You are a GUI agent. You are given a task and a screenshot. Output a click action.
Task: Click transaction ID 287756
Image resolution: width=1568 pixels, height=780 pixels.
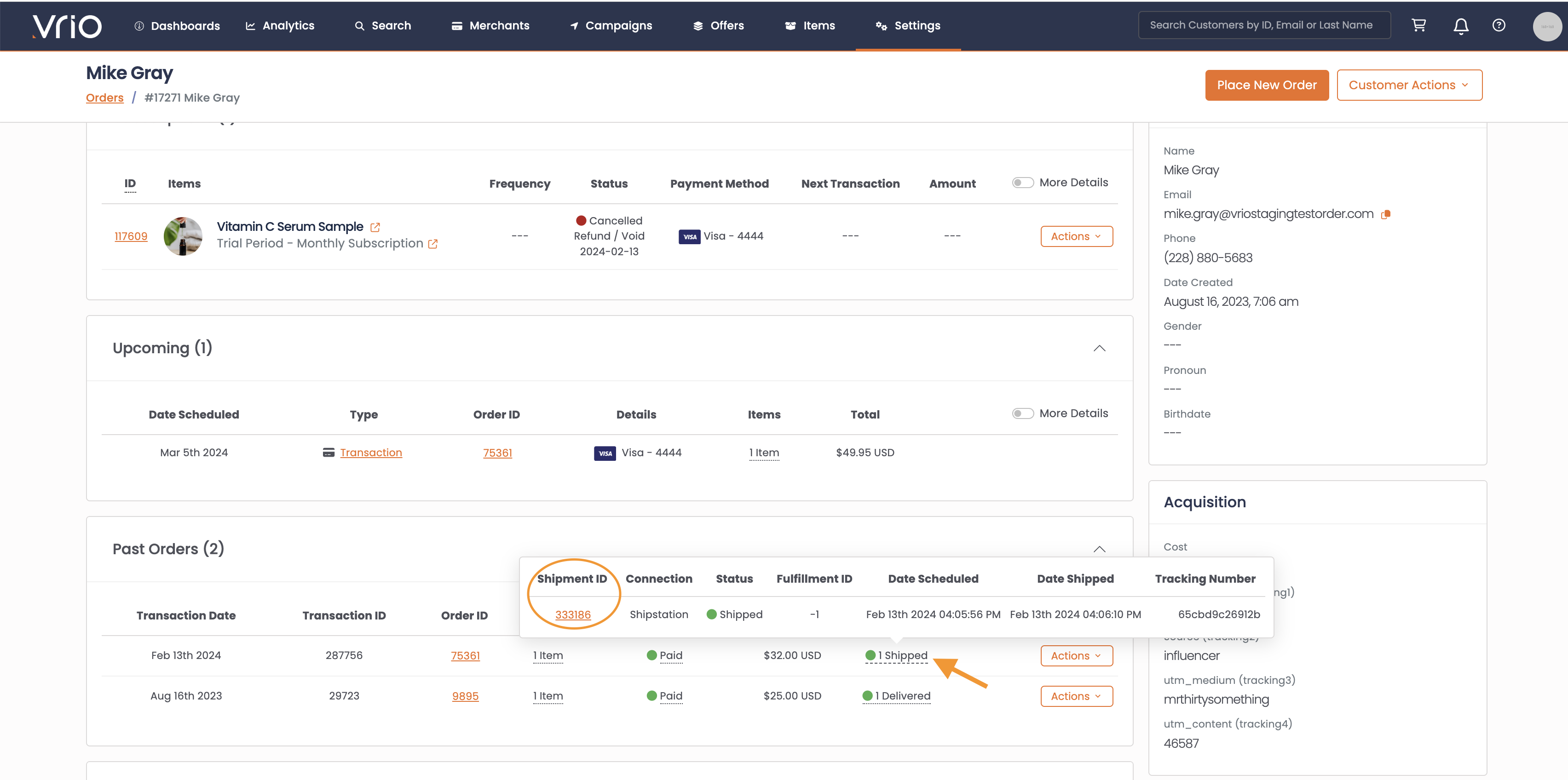tap(344, 656)
